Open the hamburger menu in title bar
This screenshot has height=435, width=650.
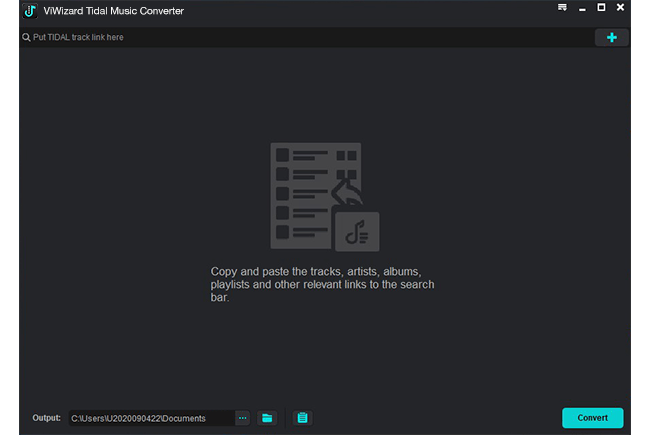click(563, 8)
